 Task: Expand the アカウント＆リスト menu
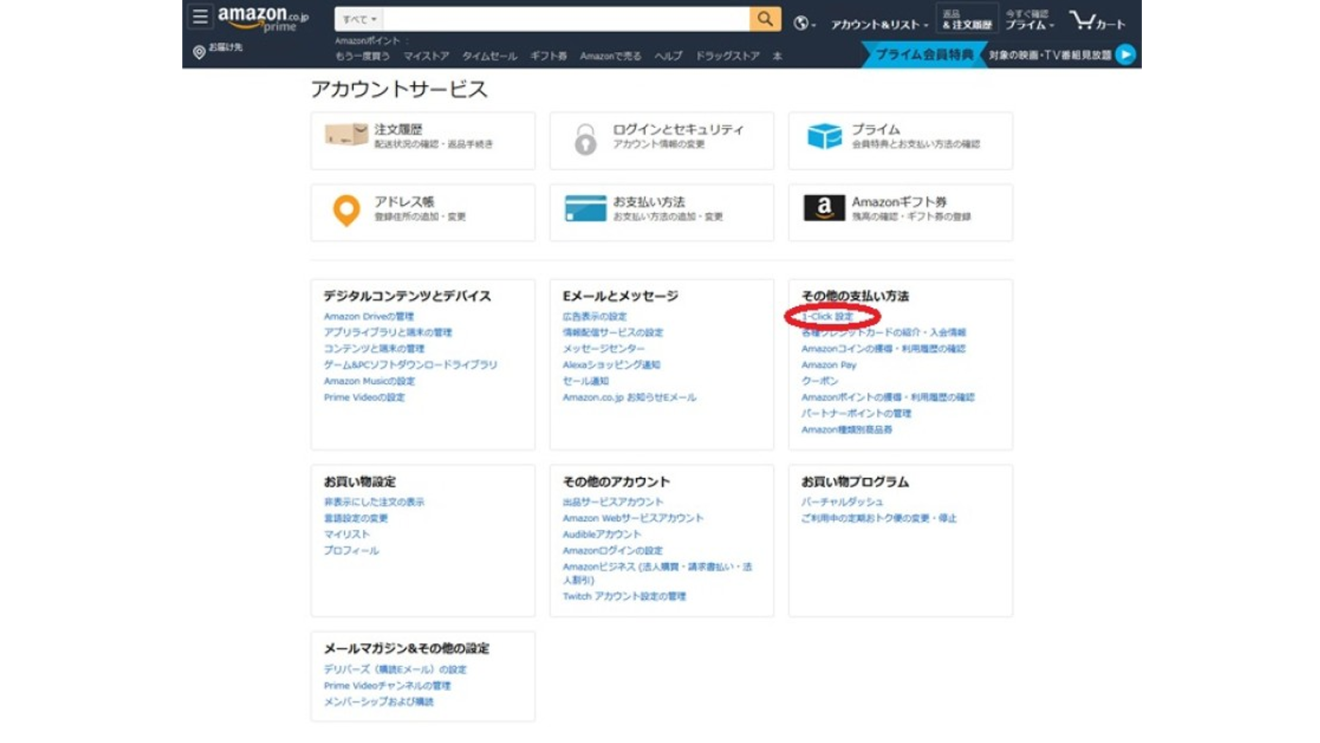pyautogui.click(x=879, y=24)
